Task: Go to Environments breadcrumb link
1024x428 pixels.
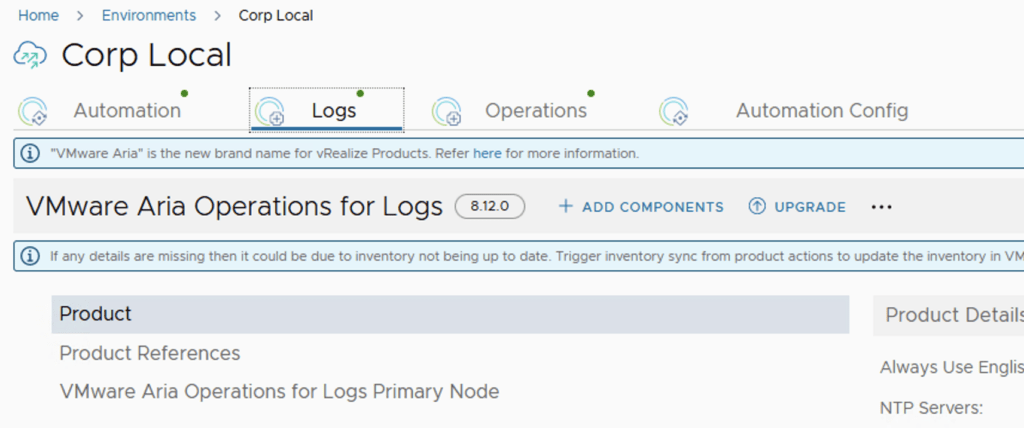Action: [149, 15]
